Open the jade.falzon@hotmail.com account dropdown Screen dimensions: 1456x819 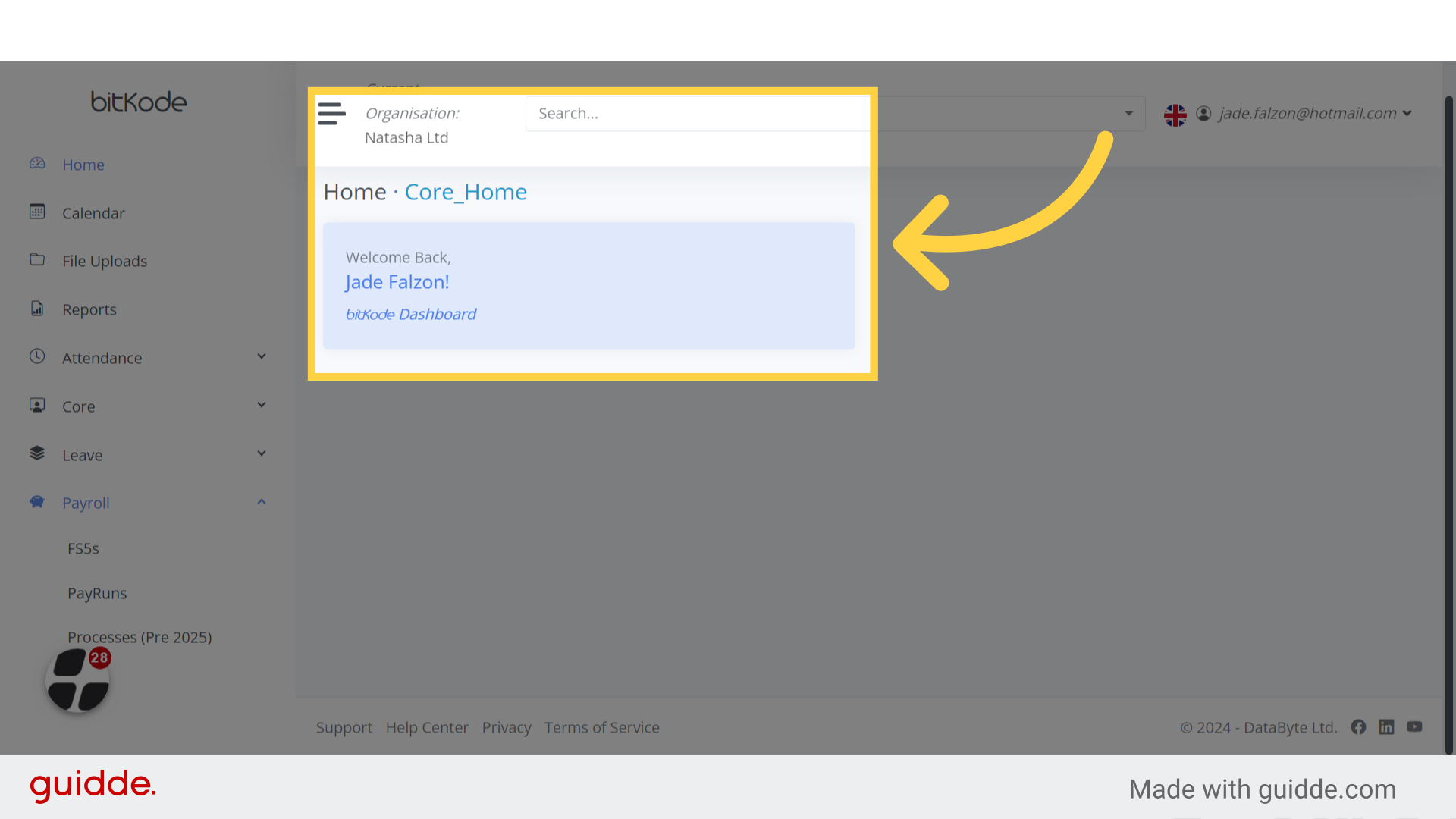(x=1316, y=113)
